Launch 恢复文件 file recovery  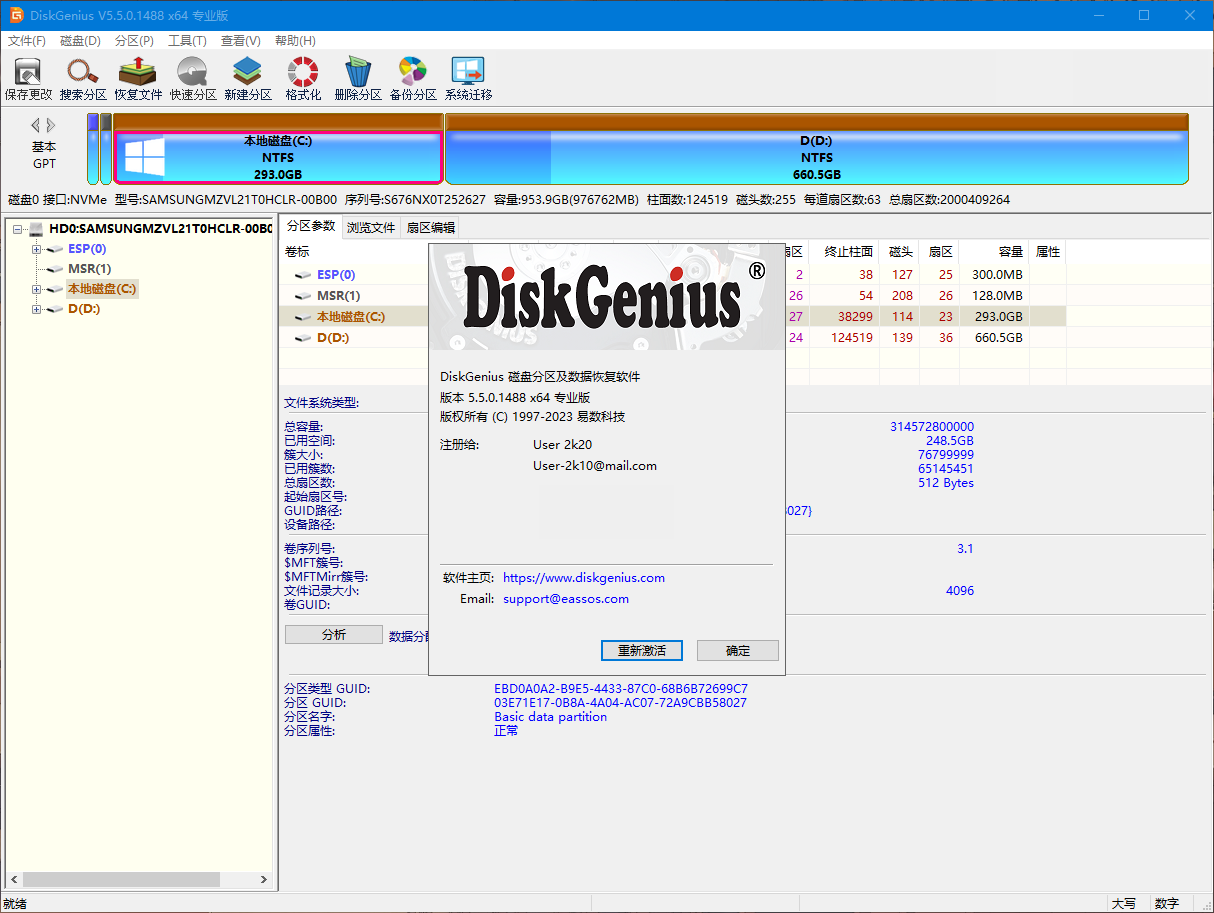(136, 77)
